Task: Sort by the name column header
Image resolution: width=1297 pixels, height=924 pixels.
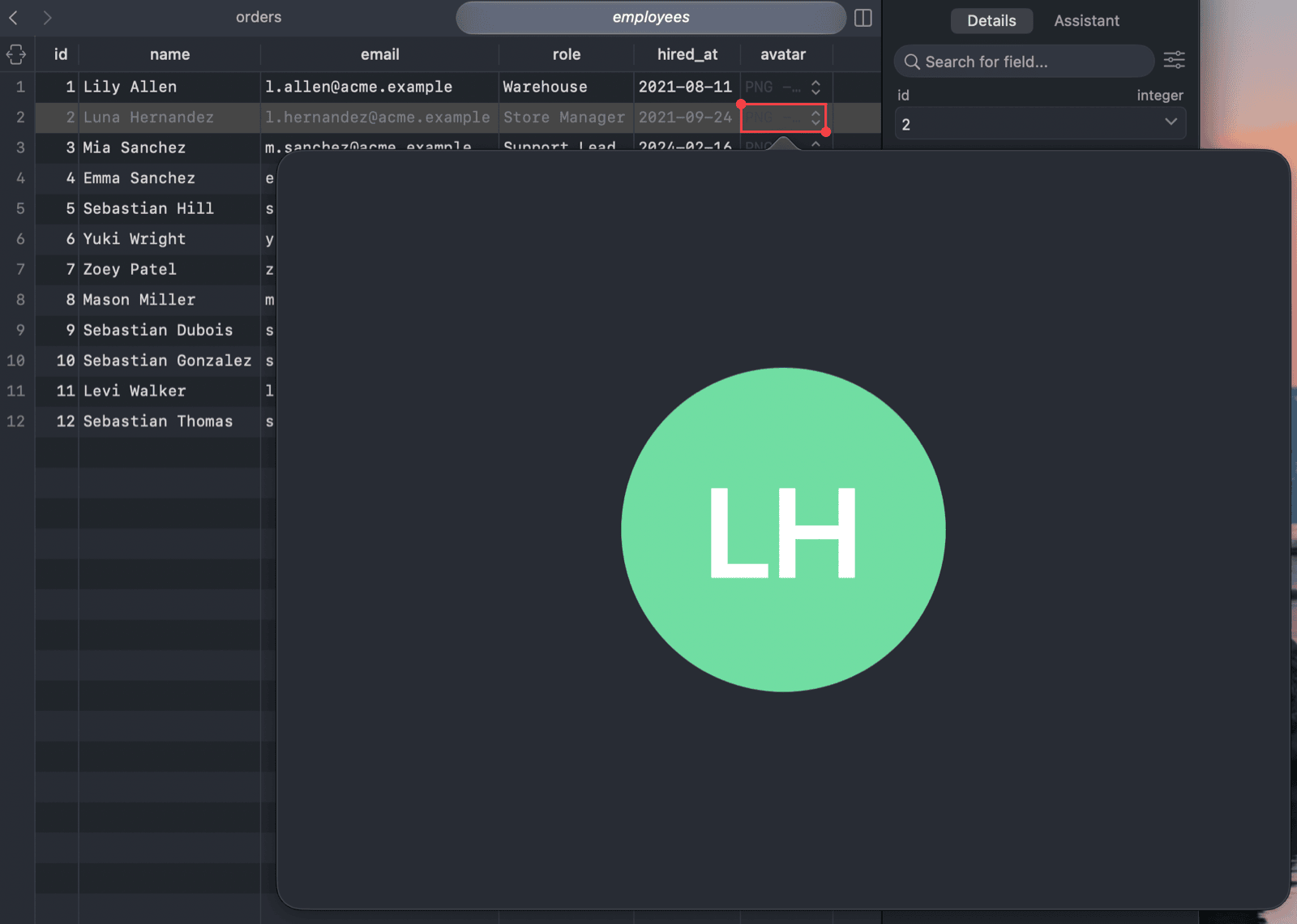Action: coord(169,54)
